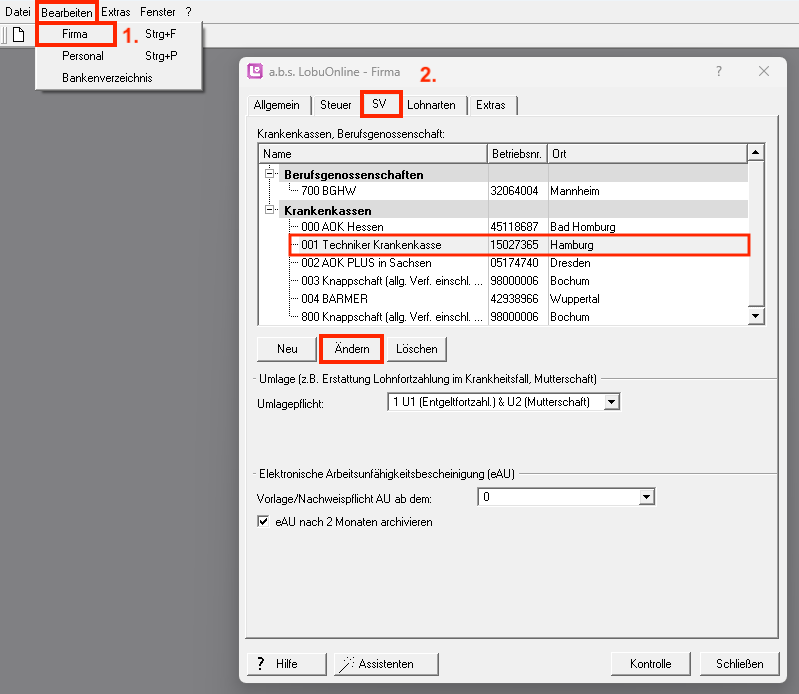Click the LobuOnline dialog title icon
The image size is (799, 694).
pyautogui.click(x=255, y=72)
